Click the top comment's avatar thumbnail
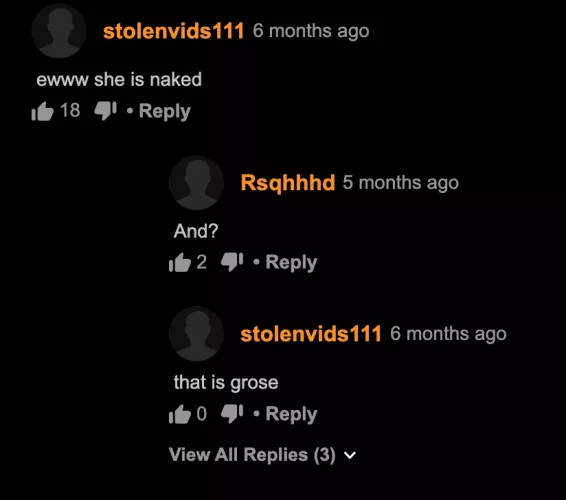 pos(59,31)
